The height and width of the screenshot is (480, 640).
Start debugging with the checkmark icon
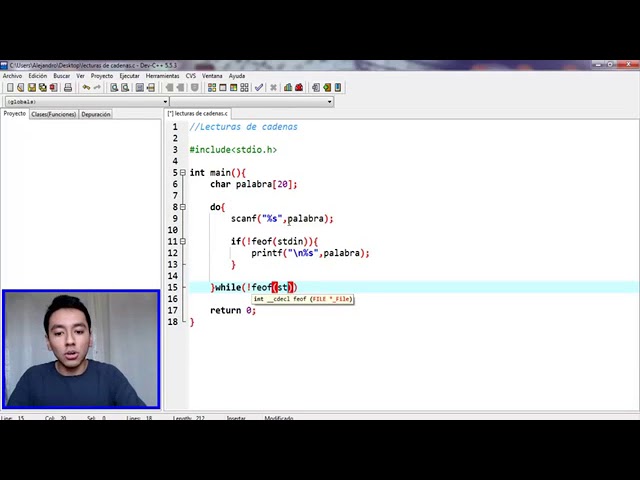pyautogui.click(x=259, y=87)
